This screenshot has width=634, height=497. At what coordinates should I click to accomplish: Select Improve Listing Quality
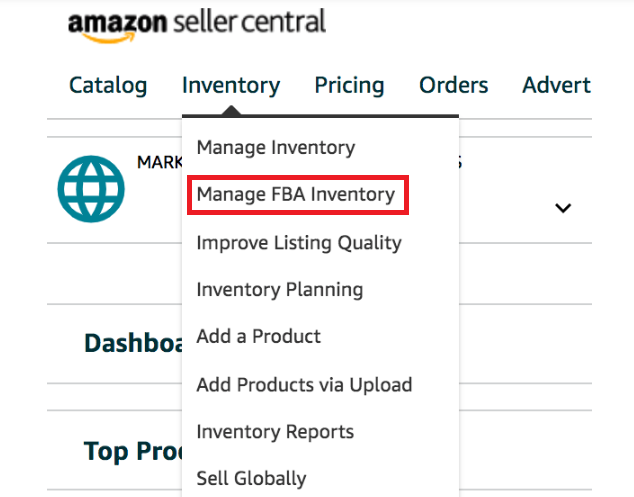[299, 242]
